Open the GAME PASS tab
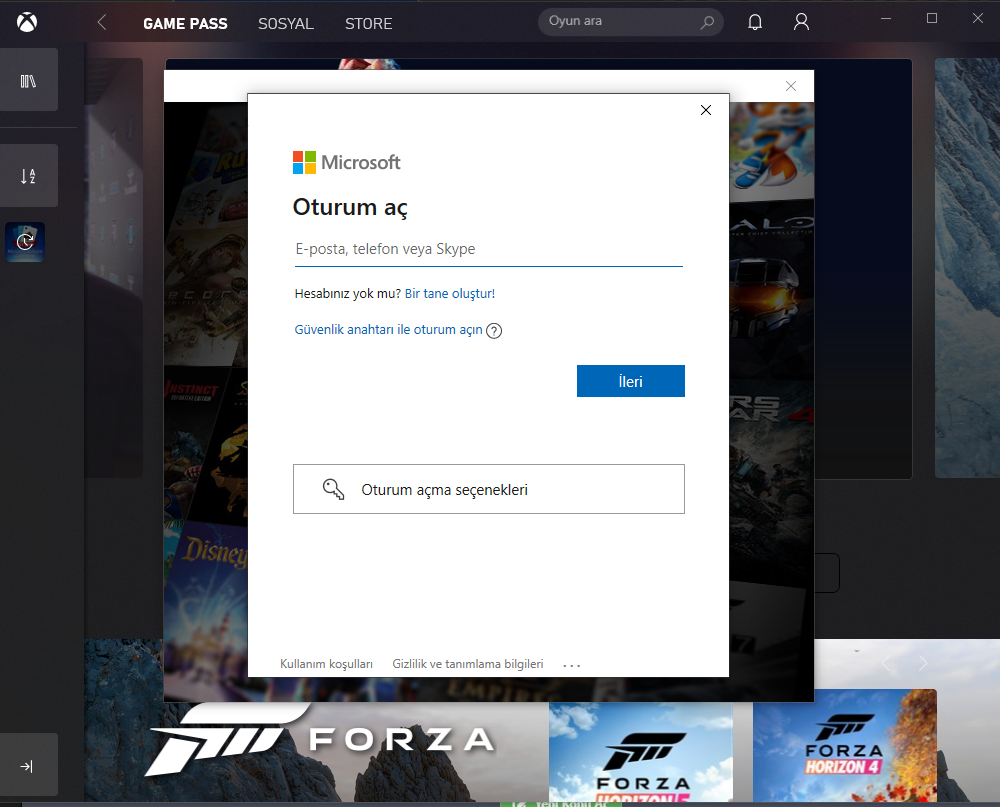 (185, 24)
